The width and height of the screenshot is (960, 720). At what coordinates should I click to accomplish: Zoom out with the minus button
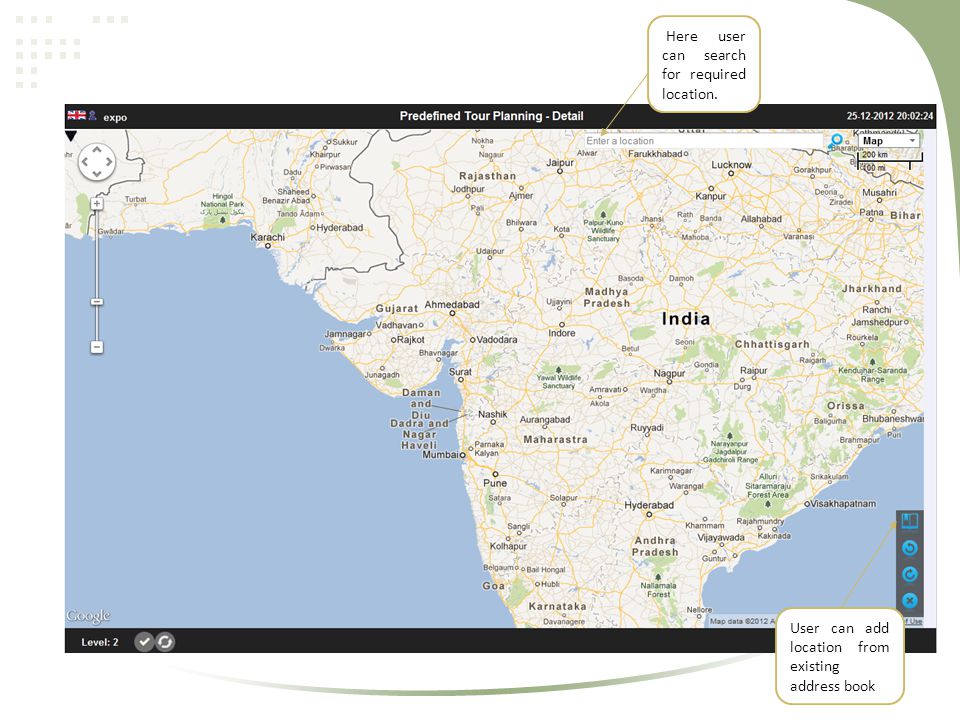tap(97, 347)
